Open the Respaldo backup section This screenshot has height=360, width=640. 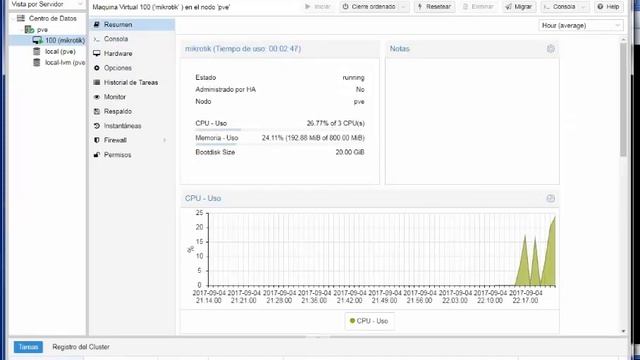click(132, 111)
